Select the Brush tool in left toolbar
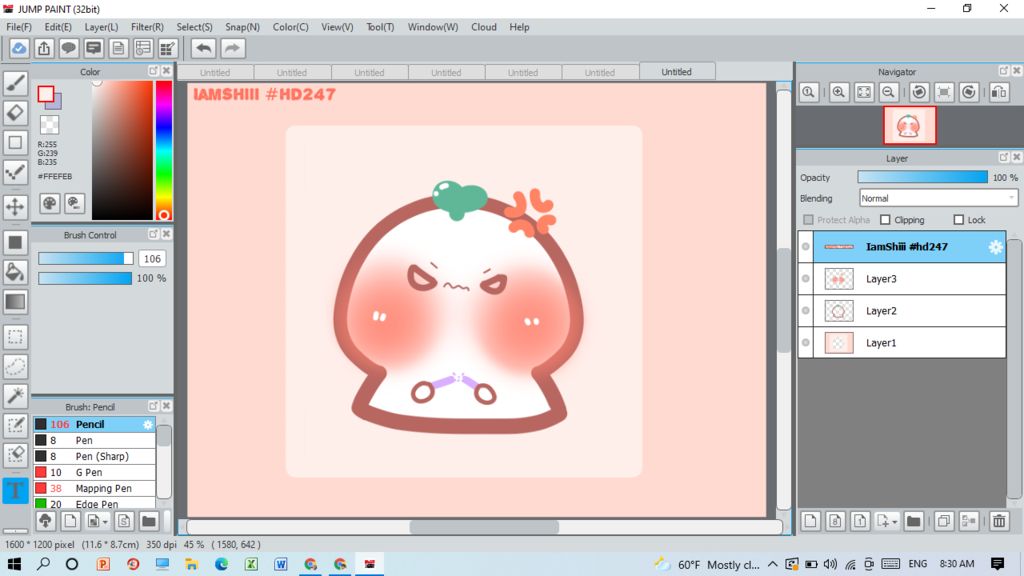 pos(15,83)
